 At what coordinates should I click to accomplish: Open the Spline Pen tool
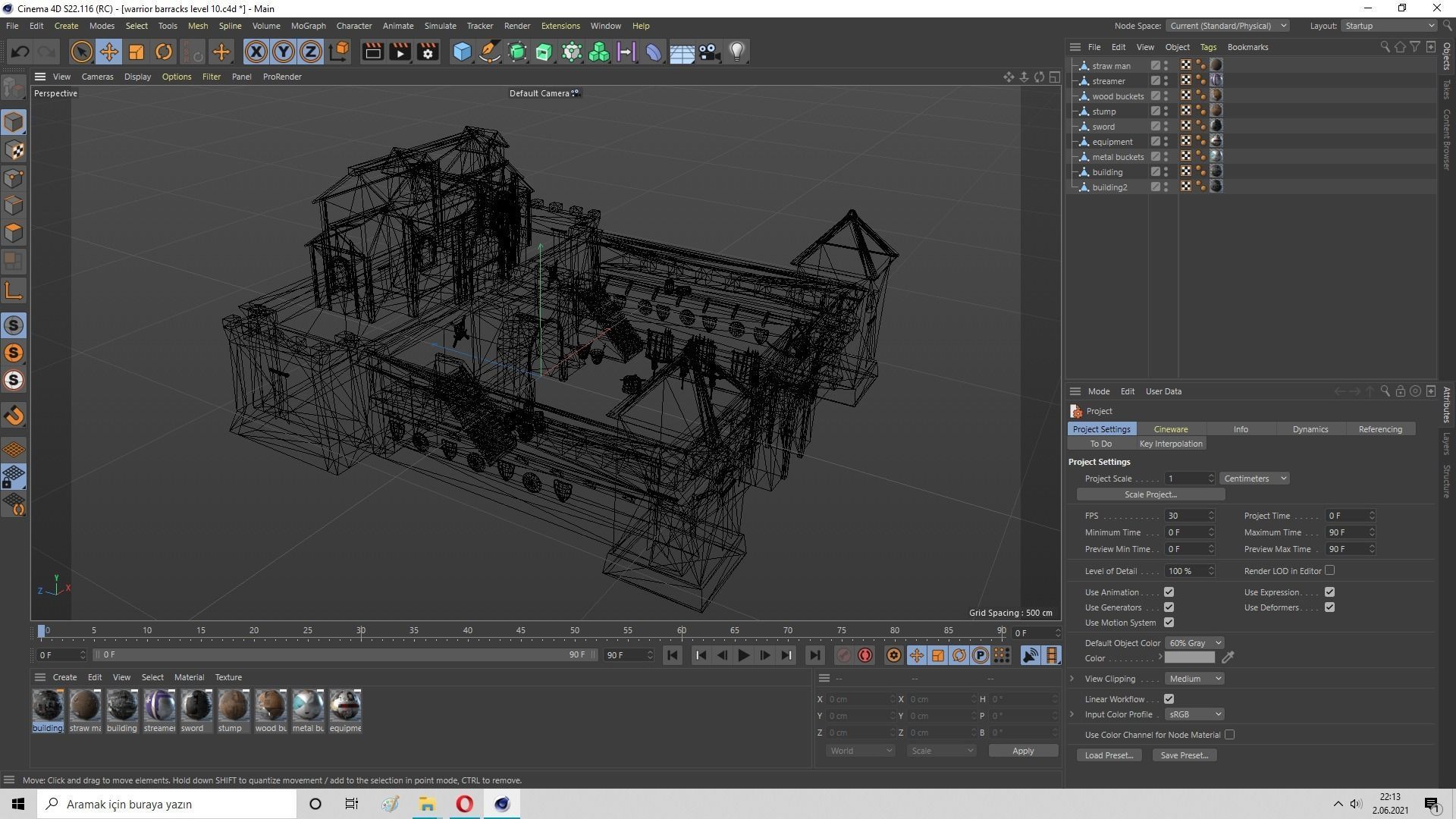point(490,52)
